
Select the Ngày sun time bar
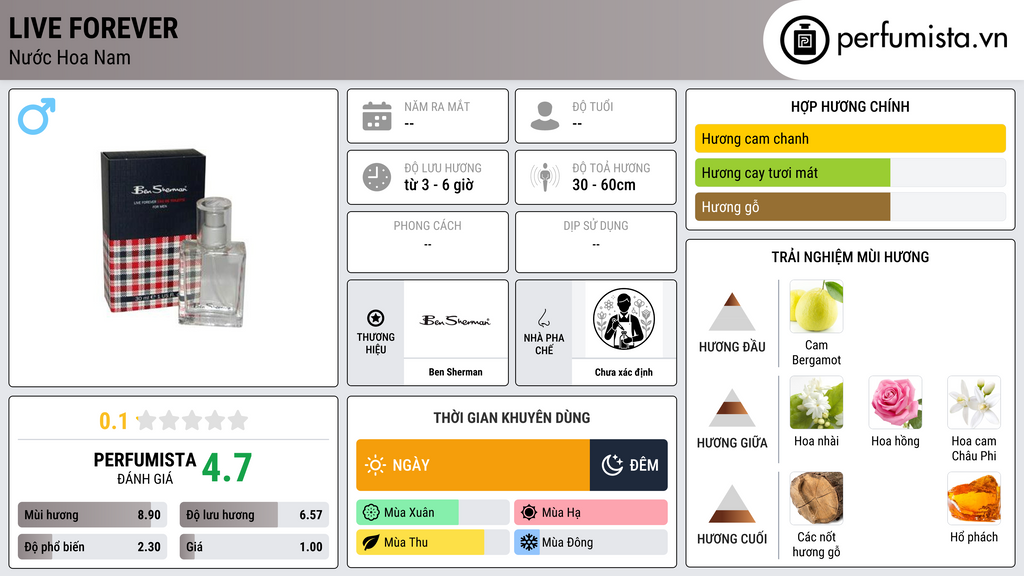click(x=473, y=465)
